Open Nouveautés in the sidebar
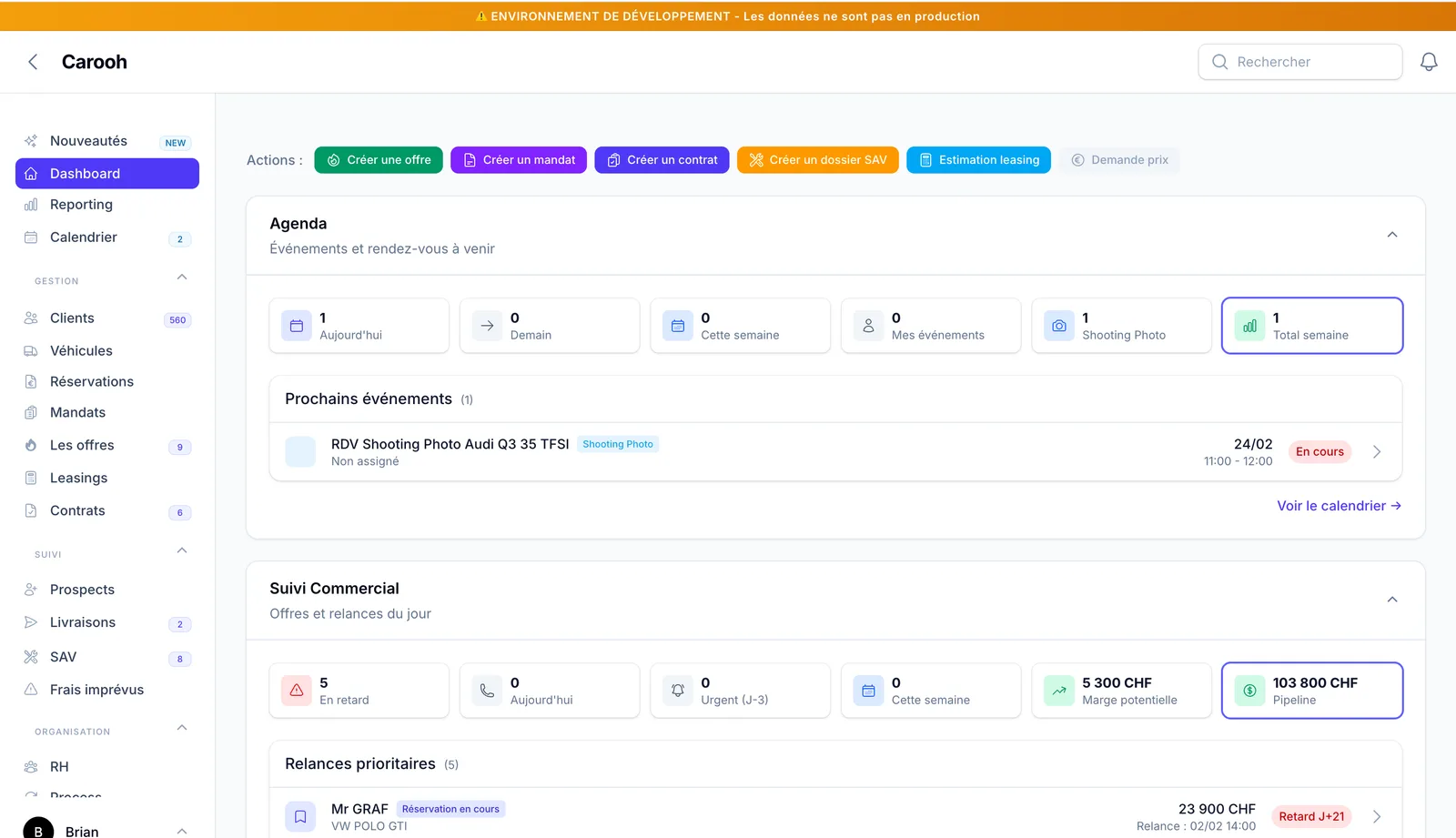 [x=107, y=141]
